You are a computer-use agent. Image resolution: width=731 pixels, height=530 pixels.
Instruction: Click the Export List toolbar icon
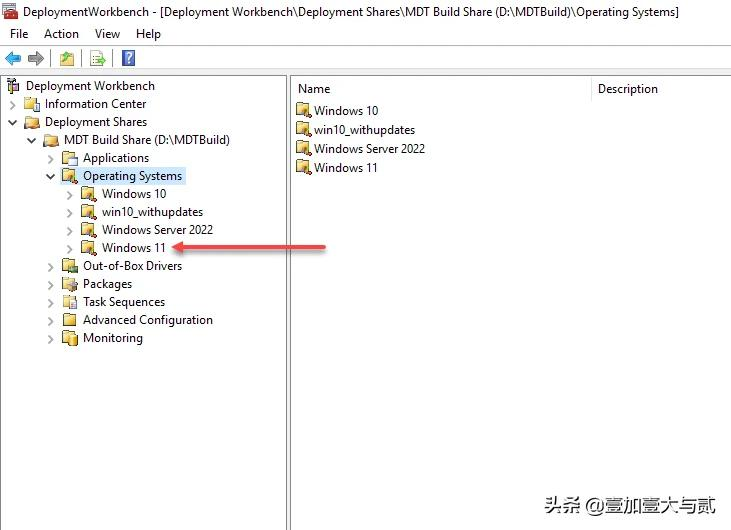coord(98,58)
